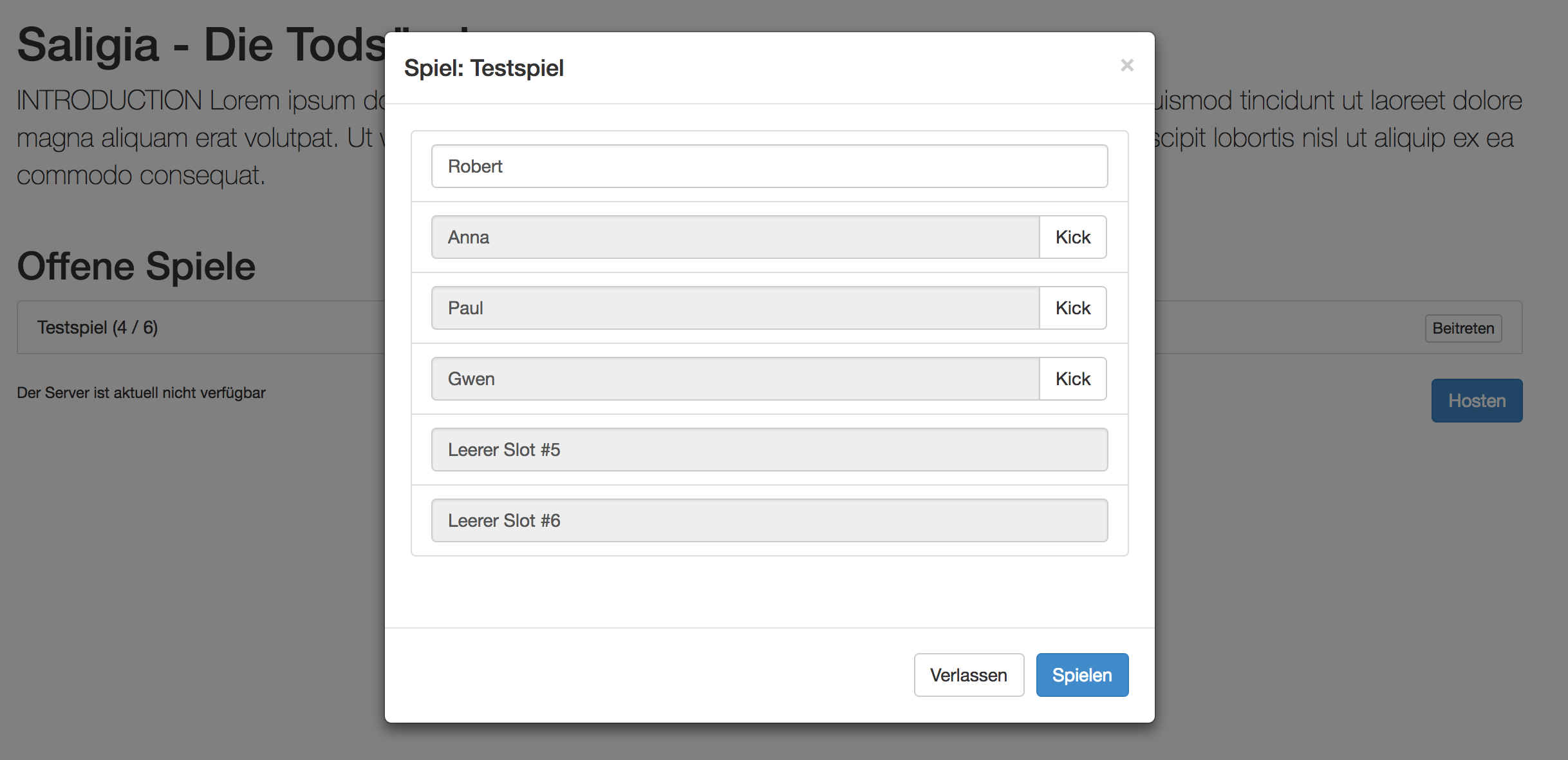Screen dimensions: 1568x760
Task: Click the INTRODUCTION paragraph text
Action: click(x=193, y=138)
